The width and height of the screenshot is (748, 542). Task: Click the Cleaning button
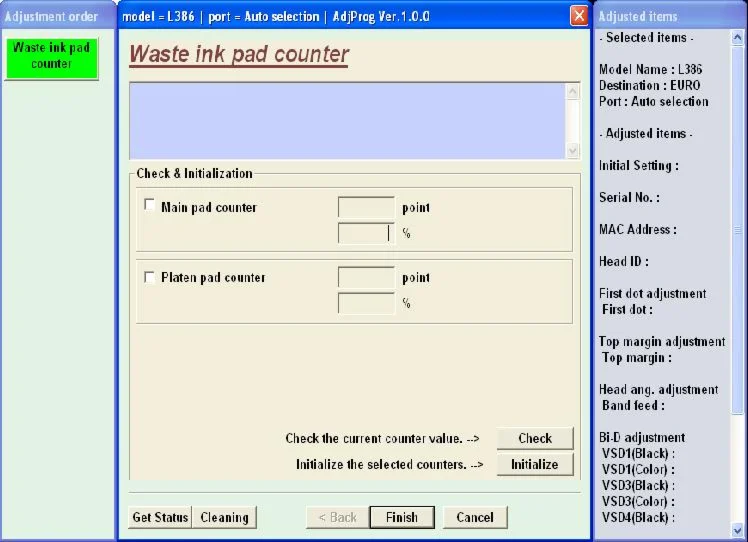coord(224,517)
